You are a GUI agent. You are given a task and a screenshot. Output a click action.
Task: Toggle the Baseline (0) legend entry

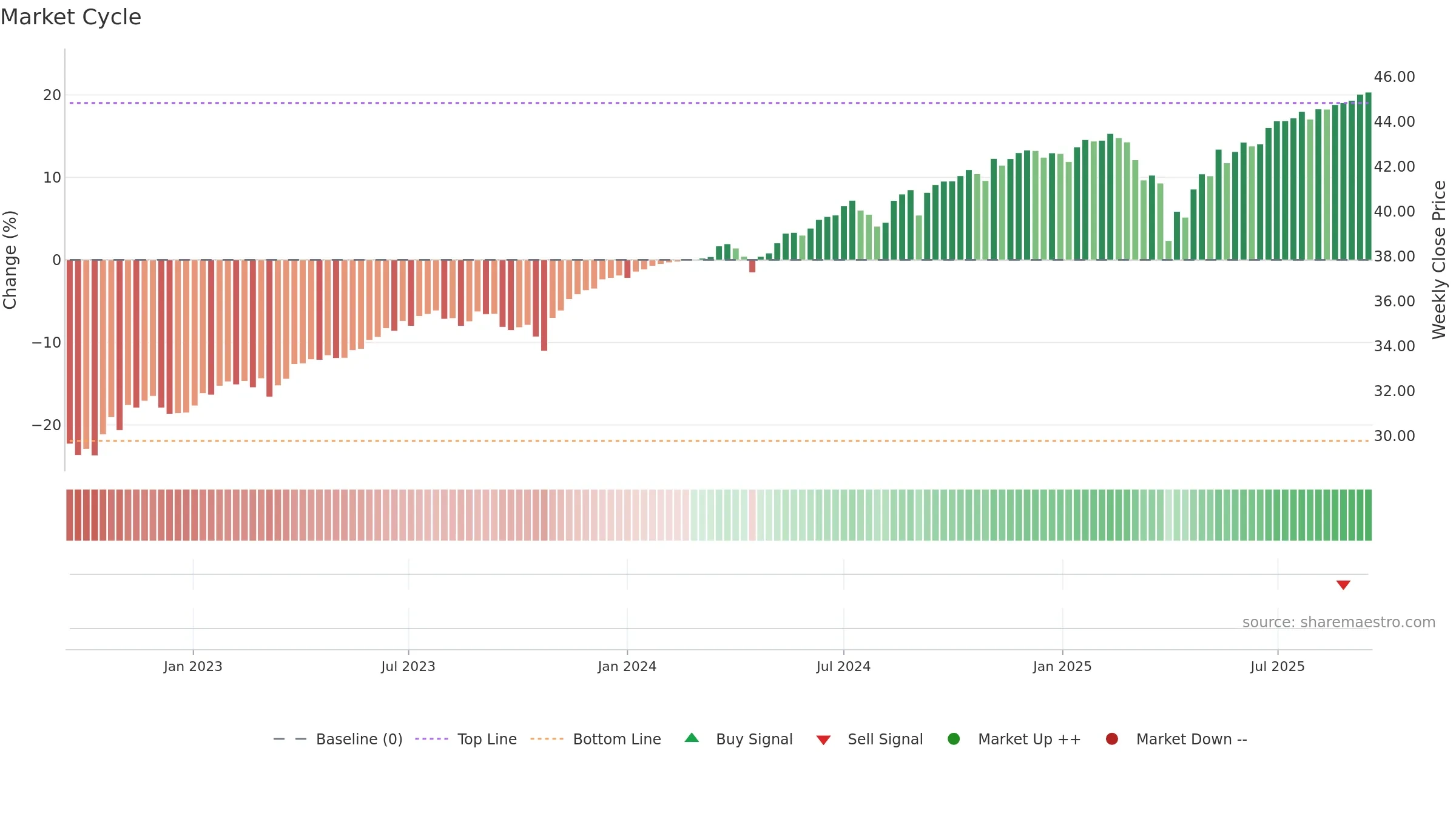(338, 739)
